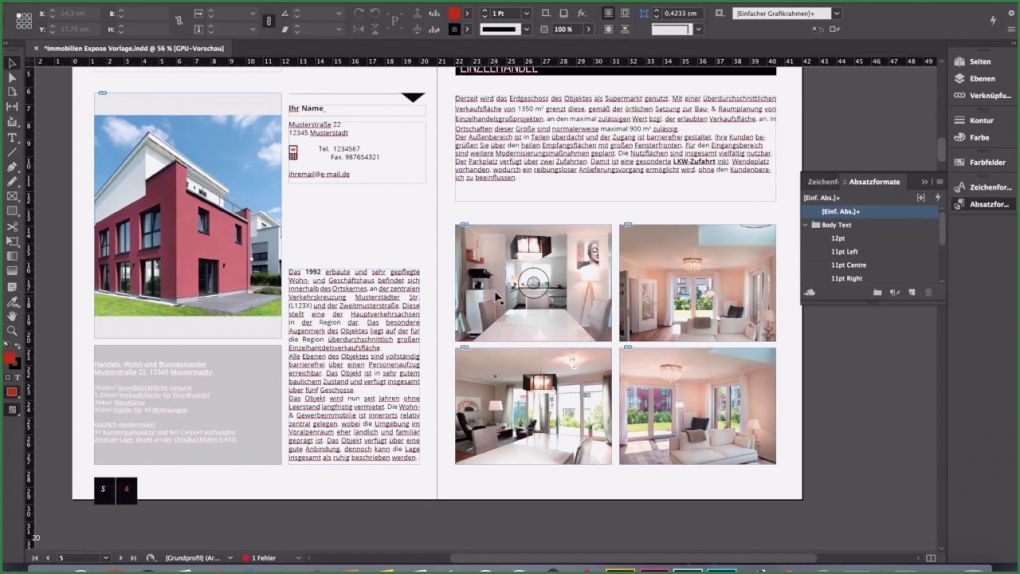This screenshot has width=1020, height=574.
Task: Collapse the Body Text style group
Action: (806, 225)
